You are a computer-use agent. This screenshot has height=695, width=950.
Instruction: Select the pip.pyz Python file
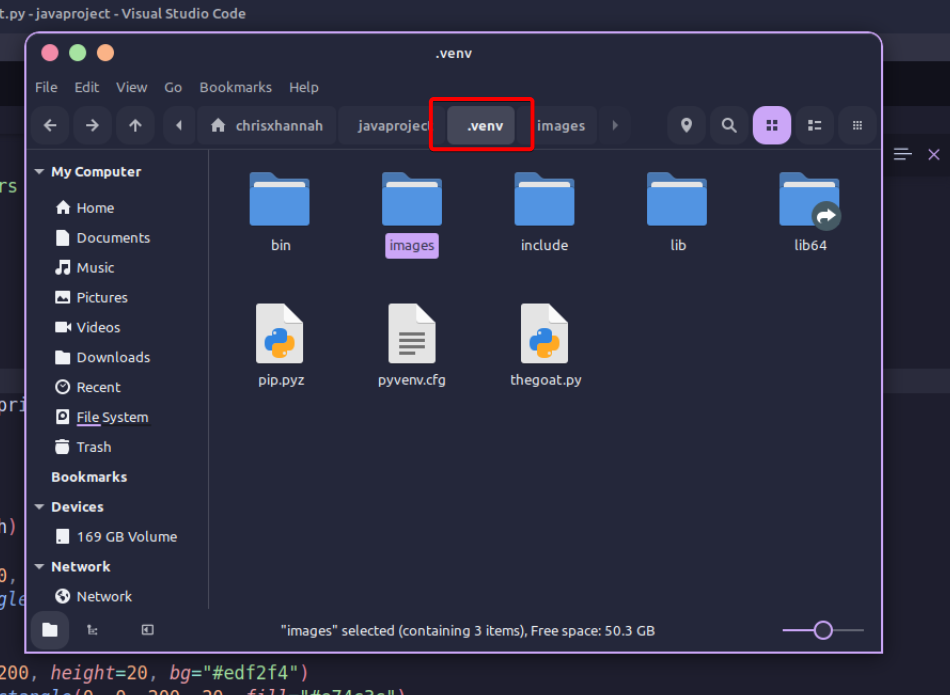(281, 345)
